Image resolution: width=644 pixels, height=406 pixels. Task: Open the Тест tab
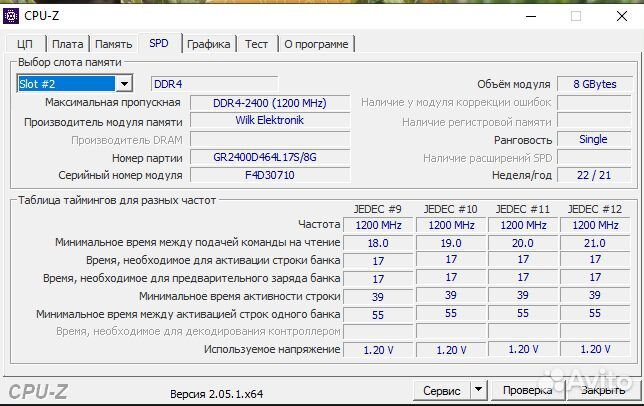point(256,44)
